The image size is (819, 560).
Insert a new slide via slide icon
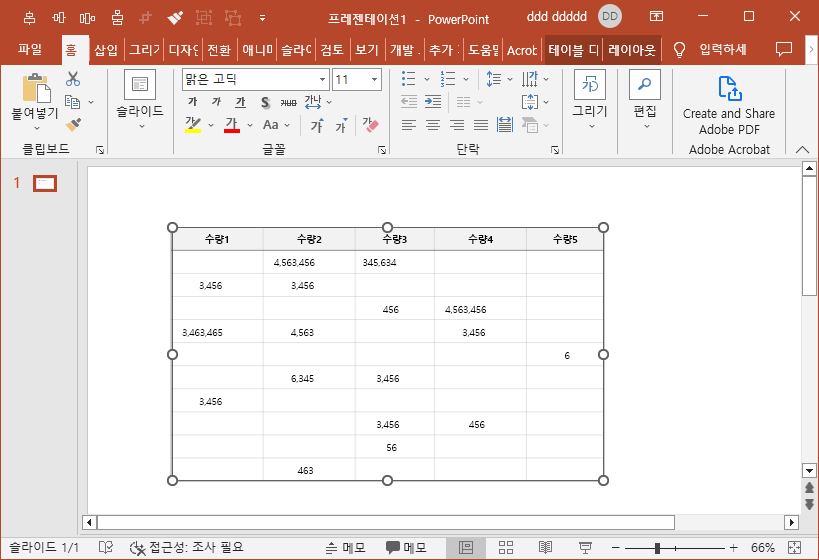tap(140, 84)
